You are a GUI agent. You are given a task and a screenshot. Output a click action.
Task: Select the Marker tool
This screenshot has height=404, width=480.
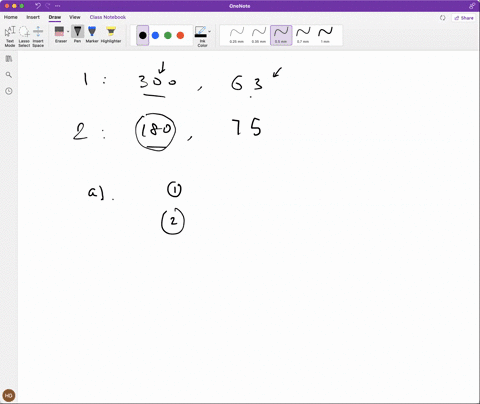pos(92,34)
